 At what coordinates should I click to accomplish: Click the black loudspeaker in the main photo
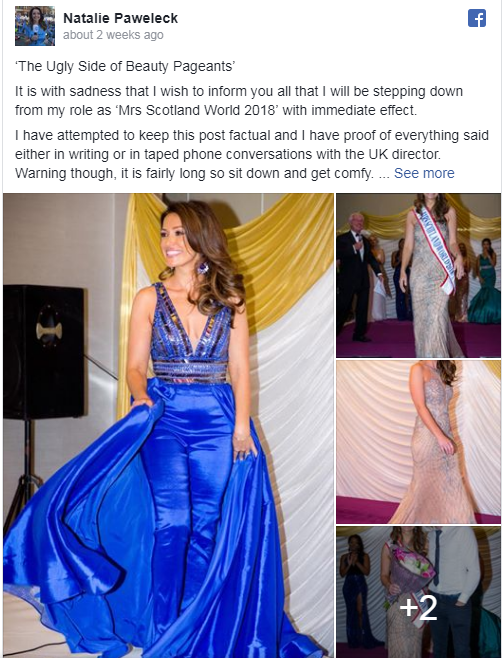click(x=44, y=351)
